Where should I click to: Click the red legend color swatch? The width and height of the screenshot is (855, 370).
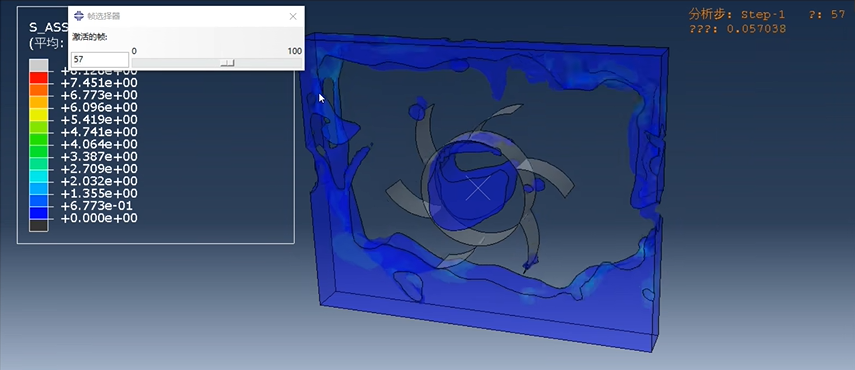tap(39, 77)
